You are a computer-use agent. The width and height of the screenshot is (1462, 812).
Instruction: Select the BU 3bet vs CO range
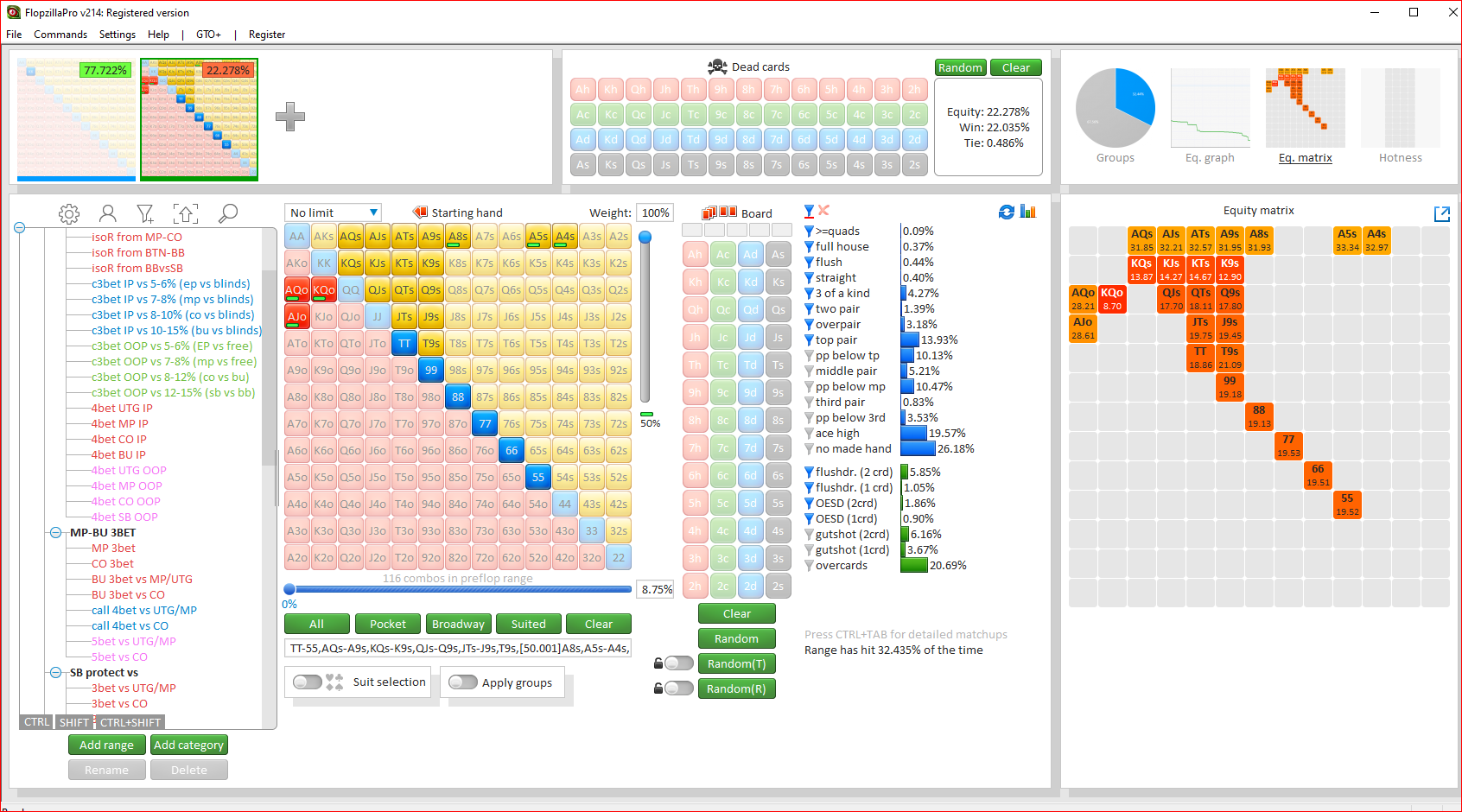(128, 595)
